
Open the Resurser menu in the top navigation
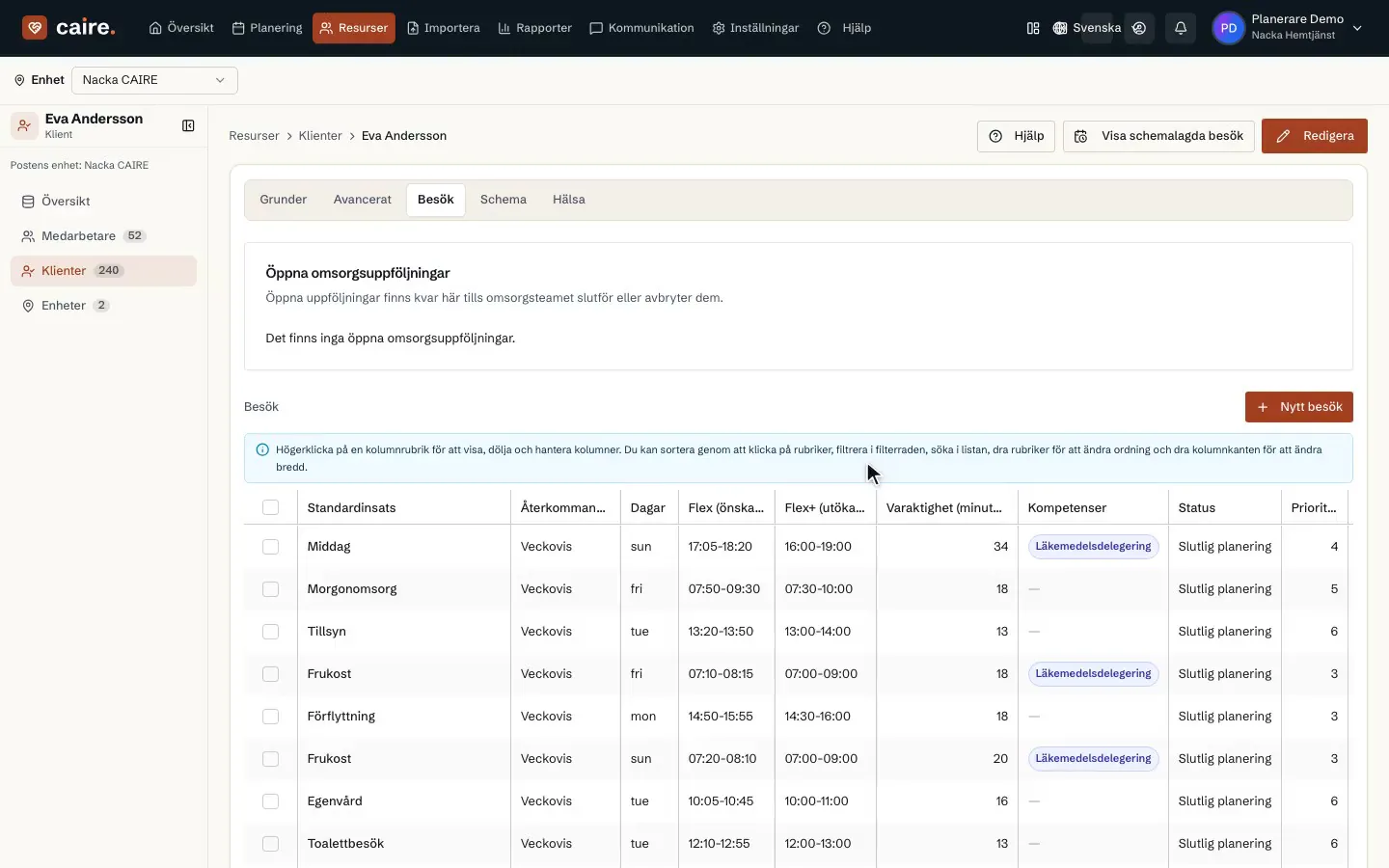pyautogui.click(x=353, y=28)
